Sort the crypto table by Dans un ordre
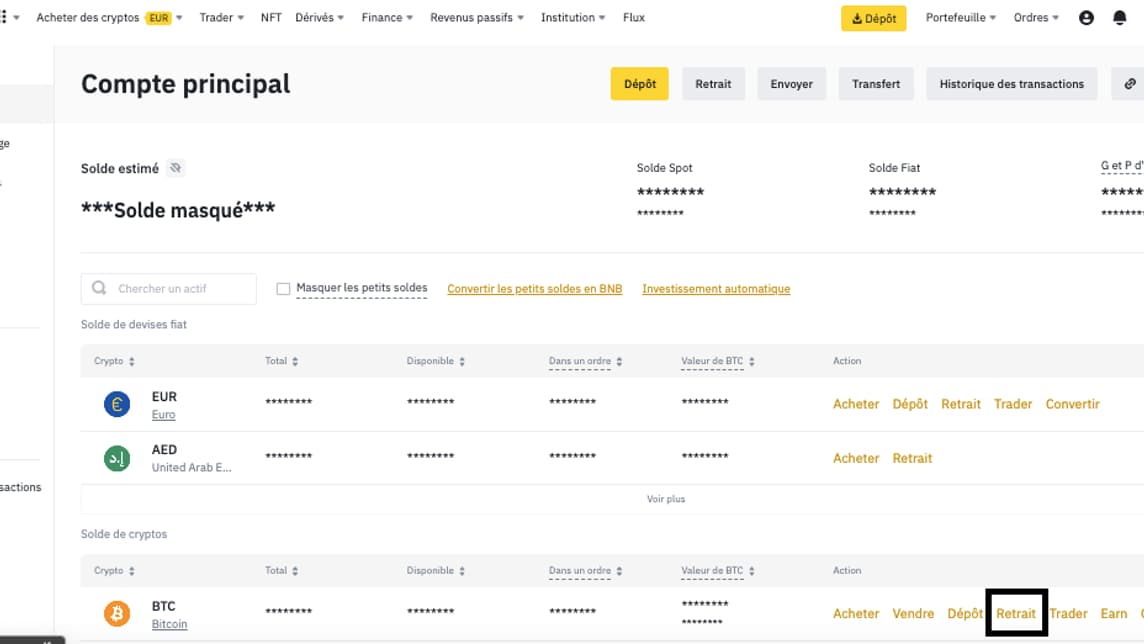The image size is (1144, 644). click(619, 571)
